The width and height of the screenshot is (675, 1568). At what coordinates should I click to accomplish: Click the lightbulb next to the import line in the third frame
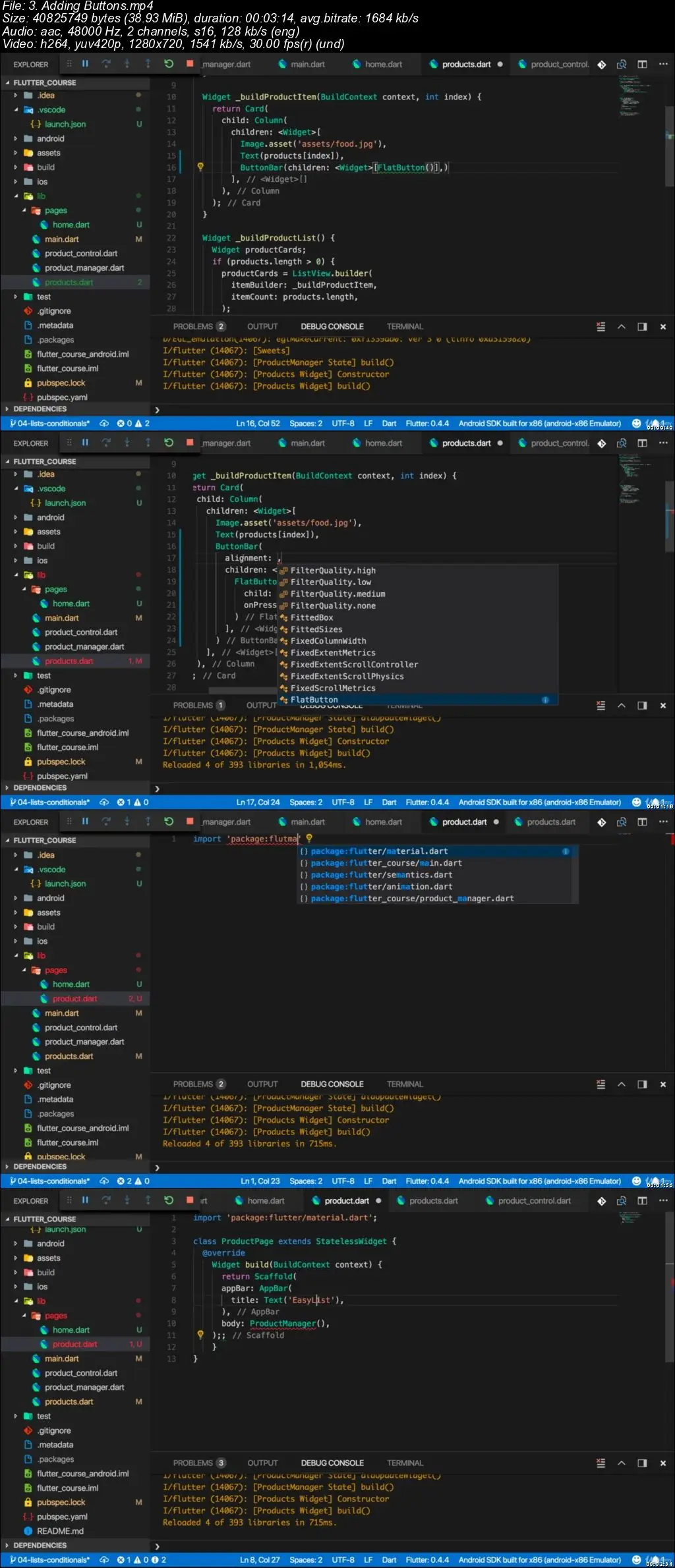[308, 839]
